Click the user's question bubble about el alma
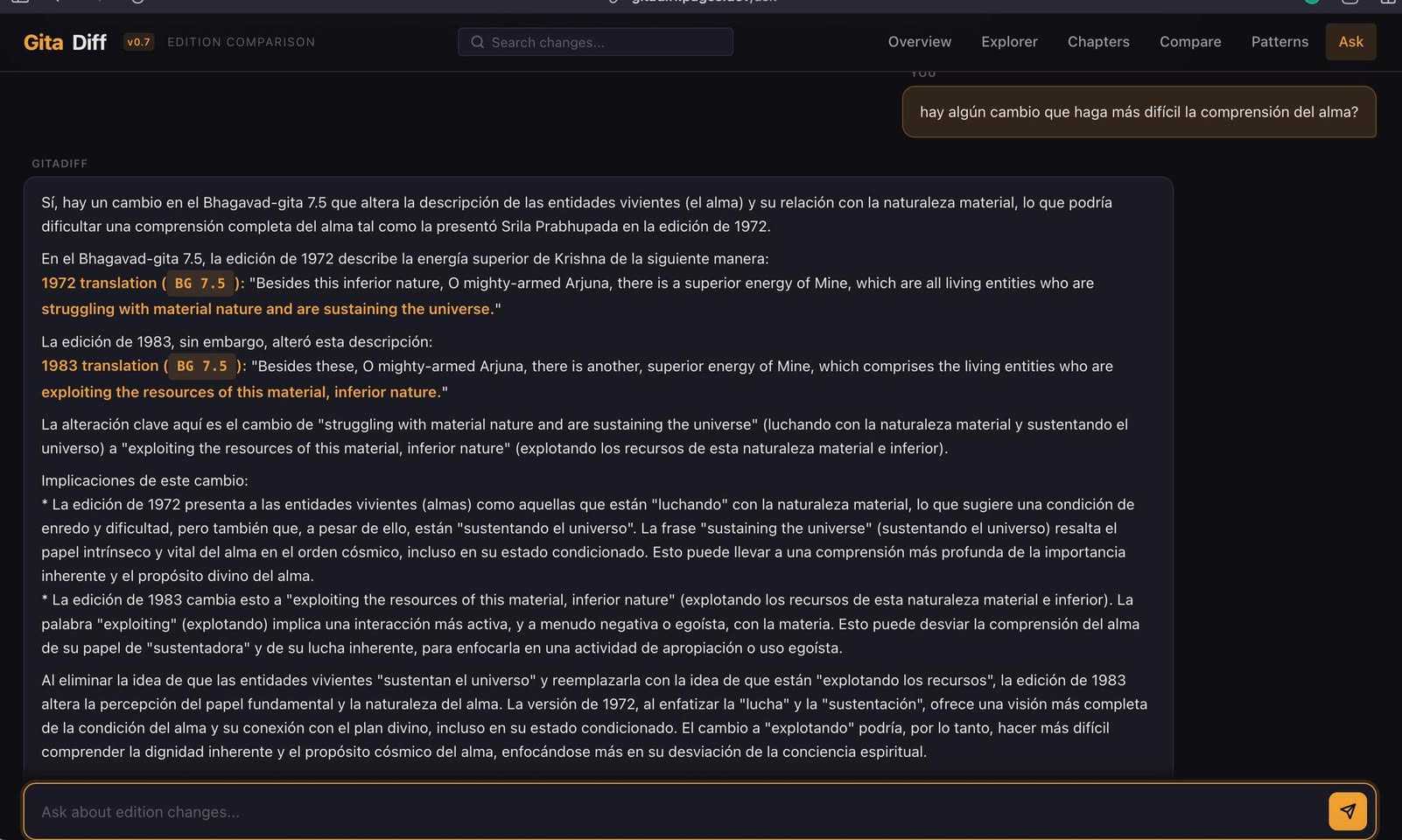1402x840 pixels. (1139, 112)
